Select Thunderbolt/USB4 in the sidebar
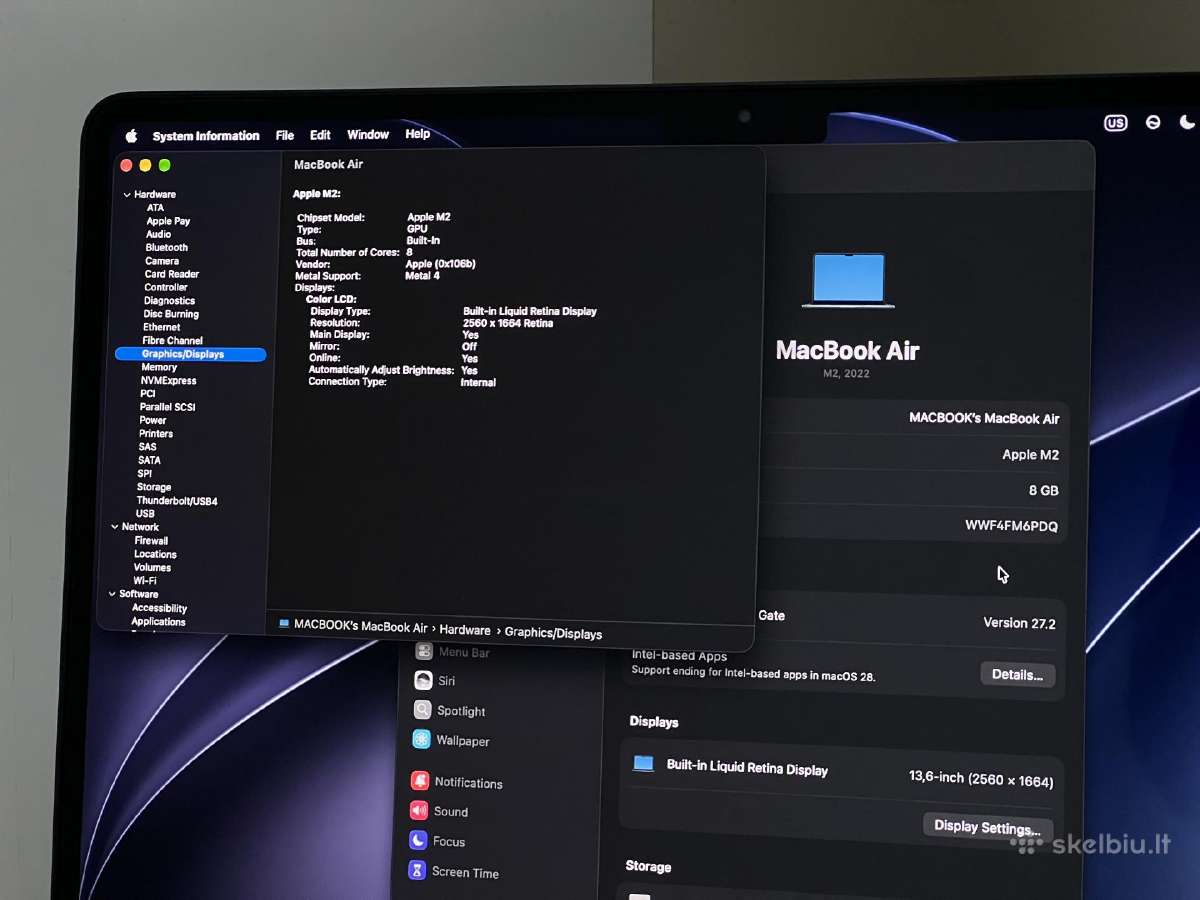This screenshot has height=900, width=1200. [x=177, y=501]
